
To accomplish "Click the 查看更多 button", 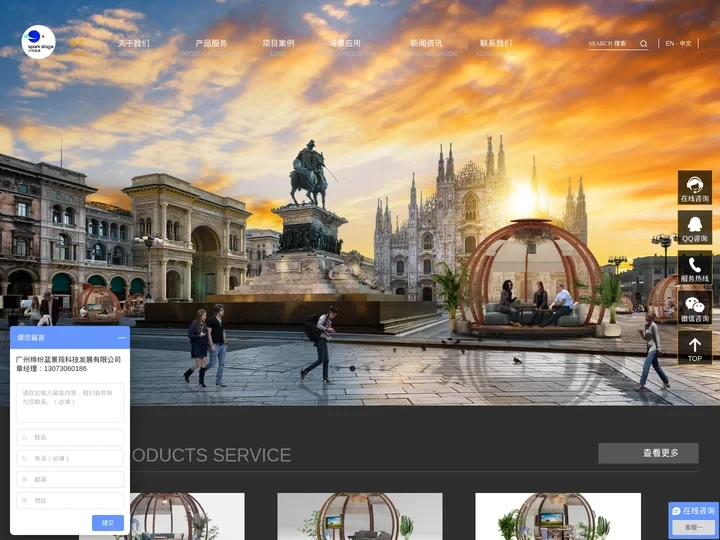I will coord(648,453).
